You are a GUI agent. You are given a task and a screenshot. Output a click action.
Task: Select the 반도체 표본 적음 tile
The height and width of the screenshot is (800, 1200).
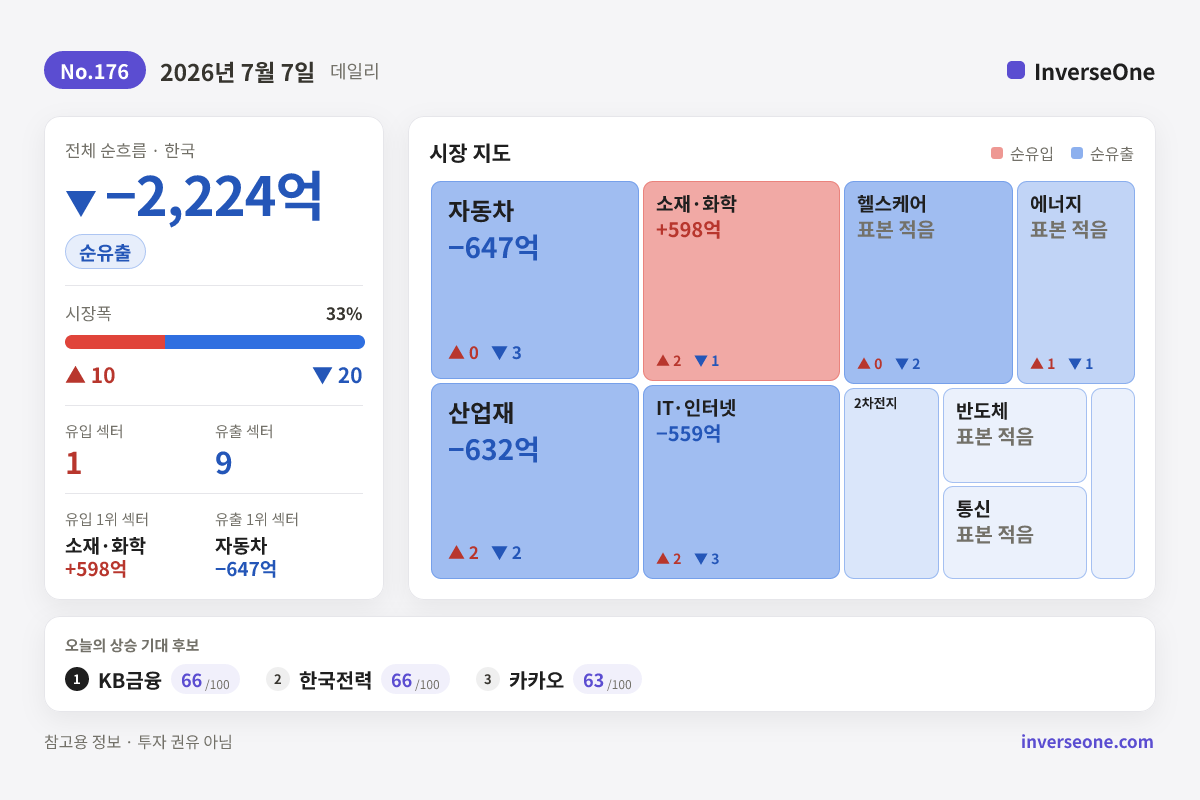1015,435
